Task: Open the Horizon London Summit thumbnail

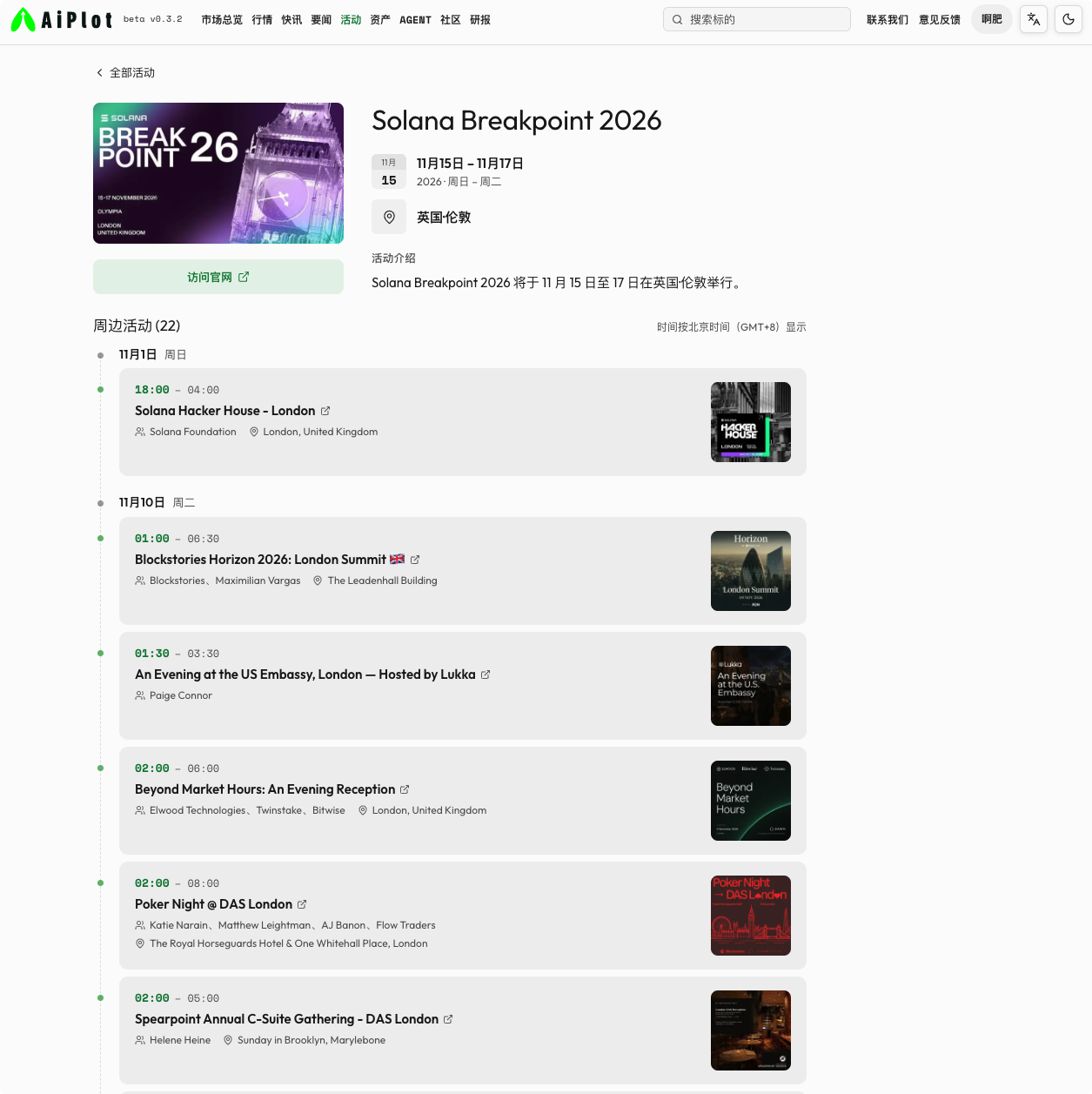Action: coord(751,571)
